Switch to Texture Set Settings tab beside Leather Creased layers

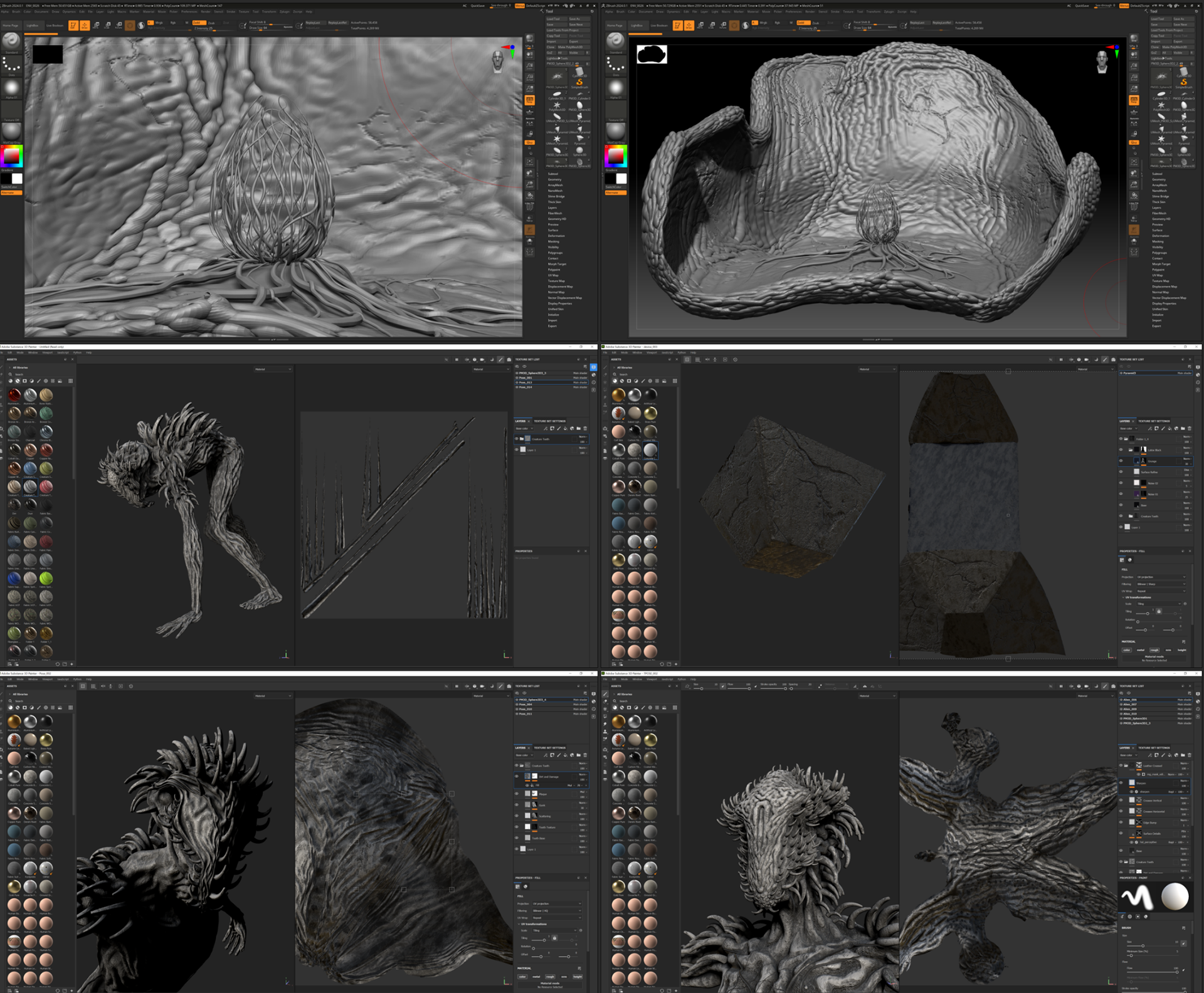pos(1154,748)
